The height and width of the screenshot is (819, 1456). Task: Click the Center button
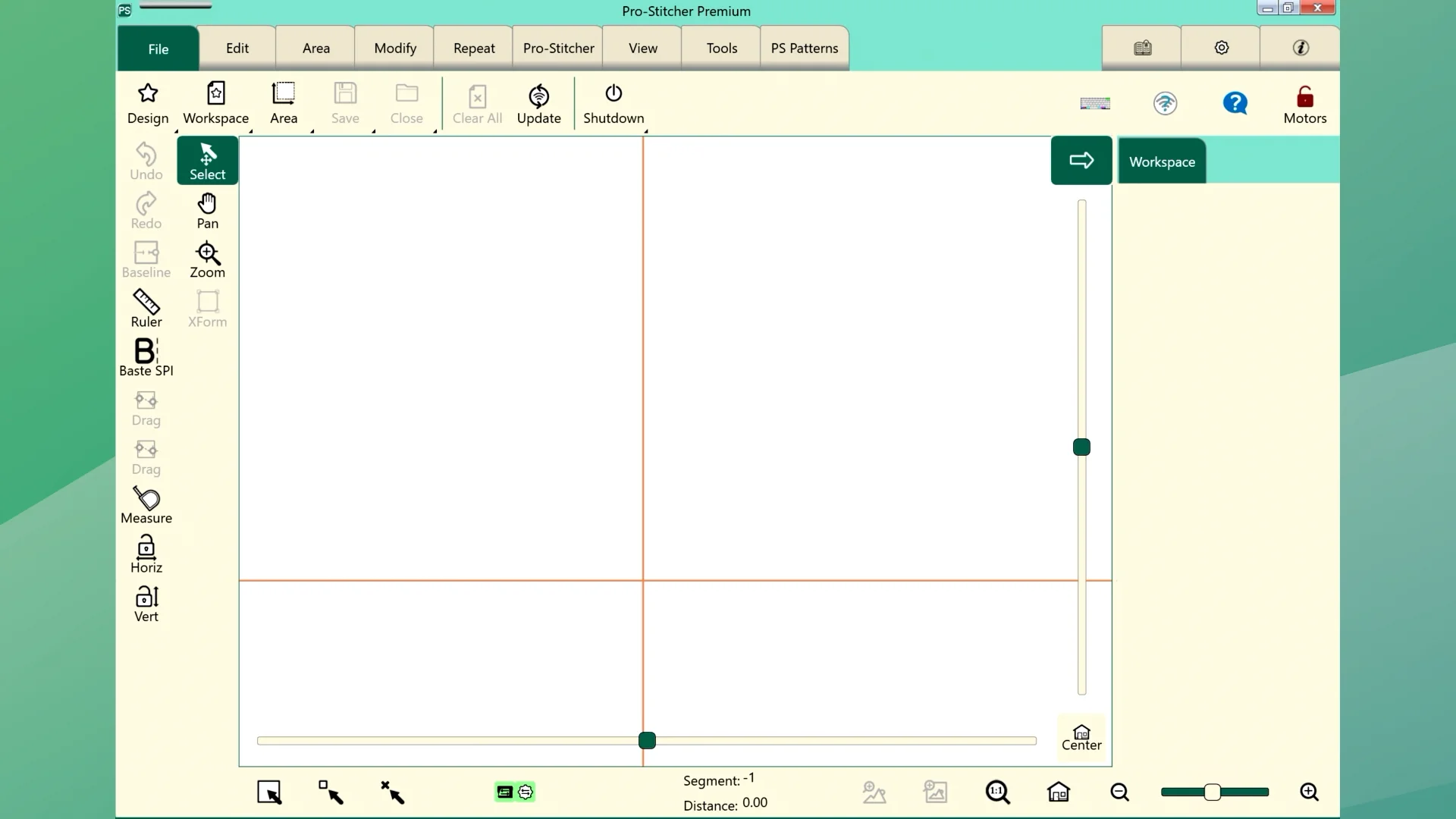(1081, 737)
